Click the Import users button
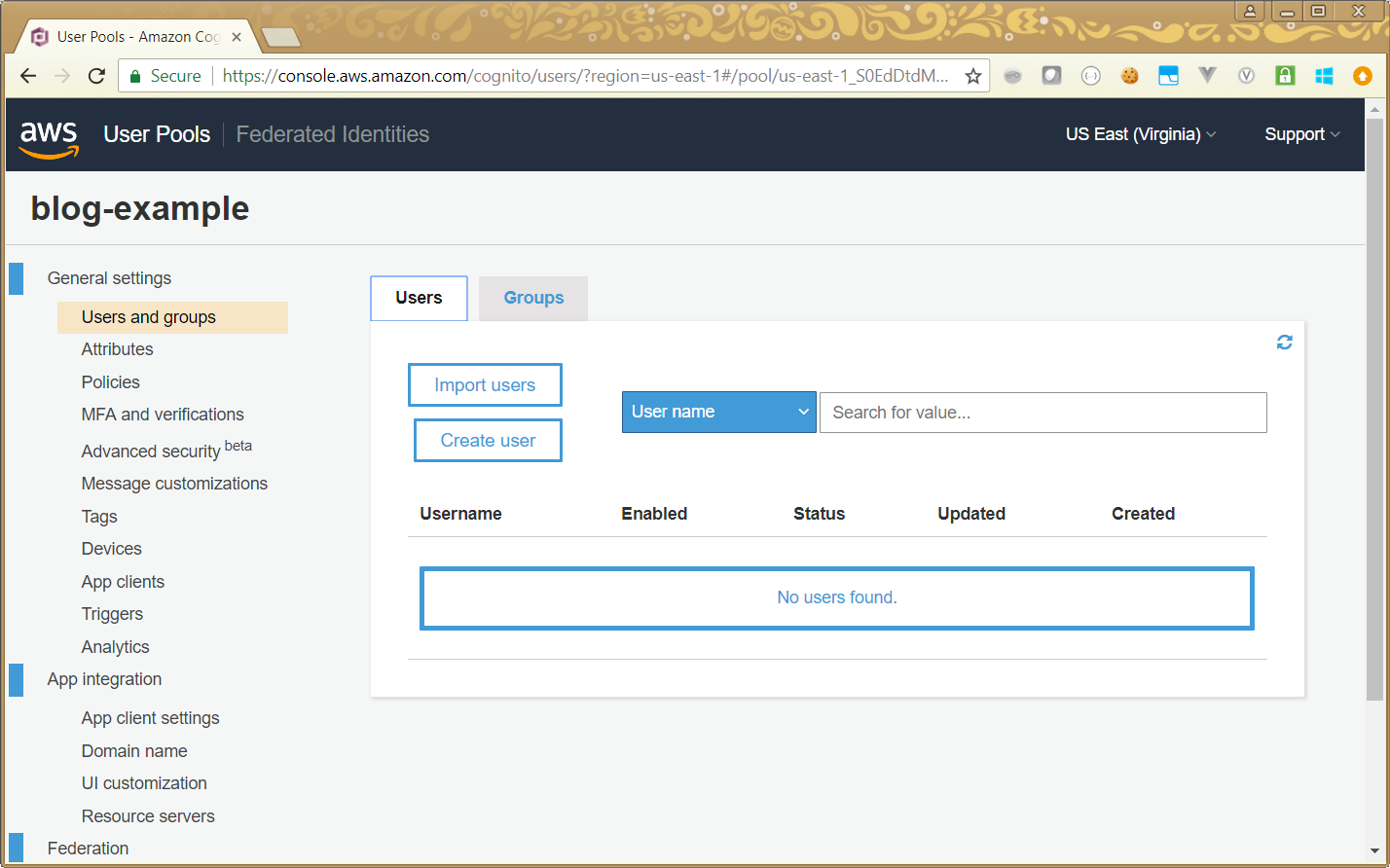The height and width of the screenshot is (868, 1390). [x=485, y=385]
